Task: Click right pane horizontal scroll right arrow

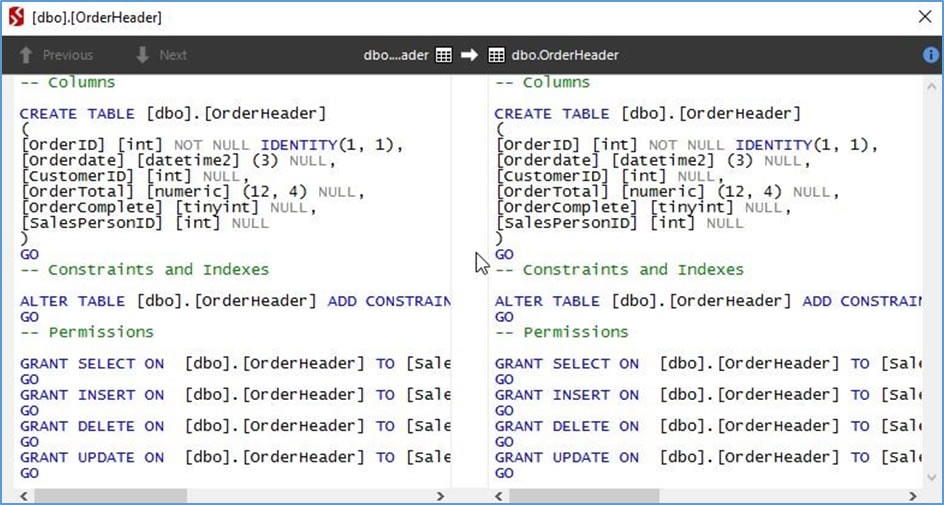Action: pos(915,497)
